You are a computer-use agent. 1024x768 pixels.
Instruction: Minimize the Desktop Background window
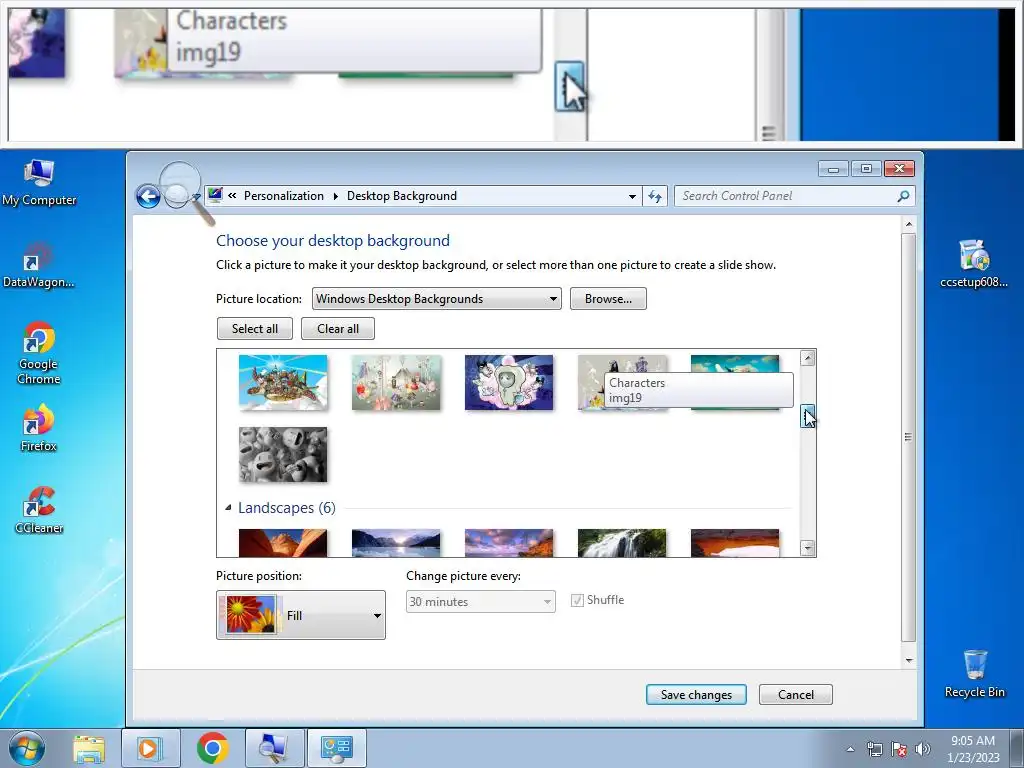click(x=833, y=168)
